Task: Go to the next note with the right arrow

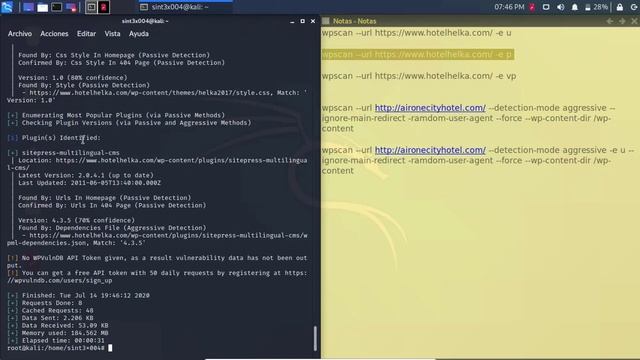Action: 622,21
